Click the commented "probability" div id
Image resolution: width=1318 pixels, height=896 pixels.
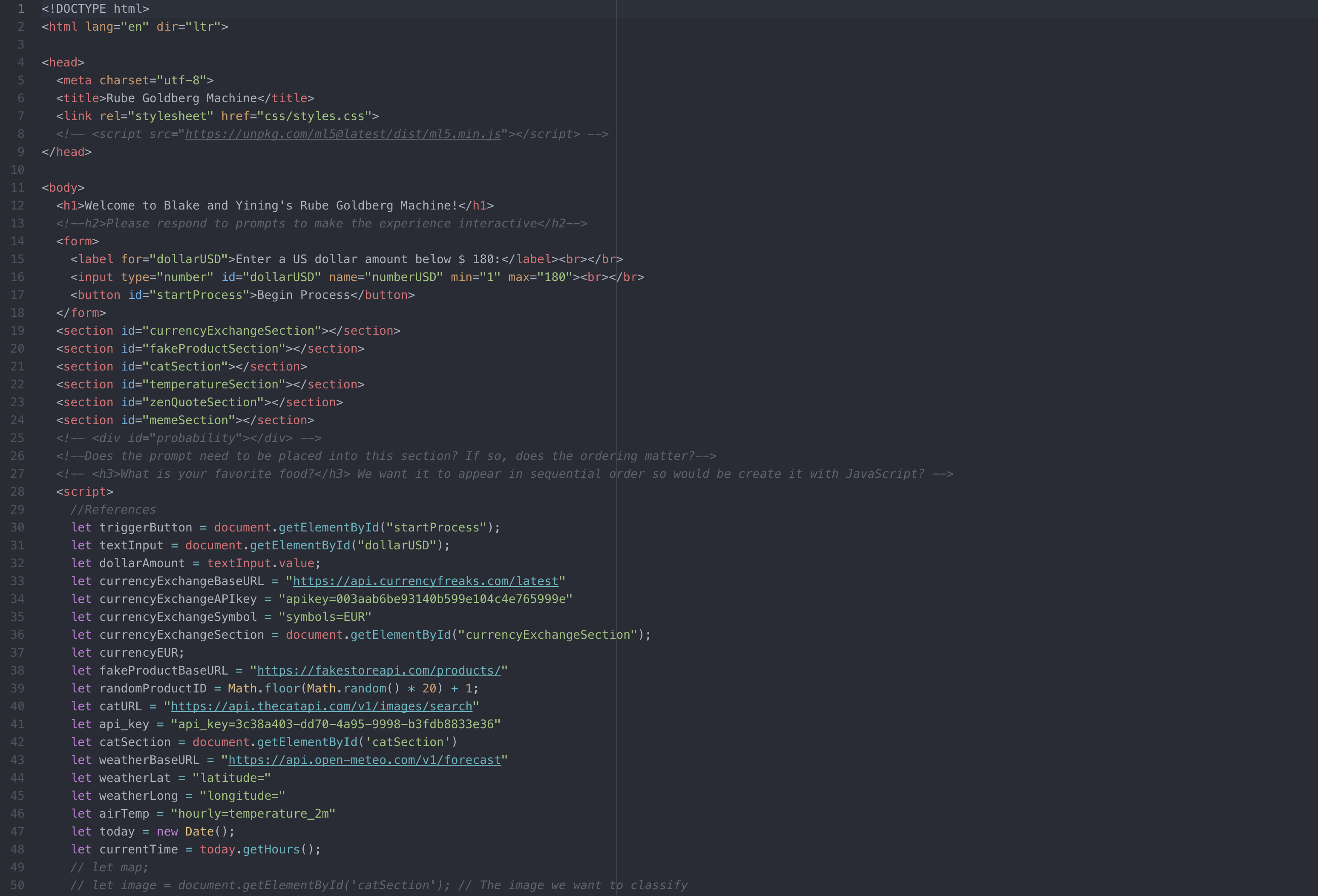click(x=196, y=438)
